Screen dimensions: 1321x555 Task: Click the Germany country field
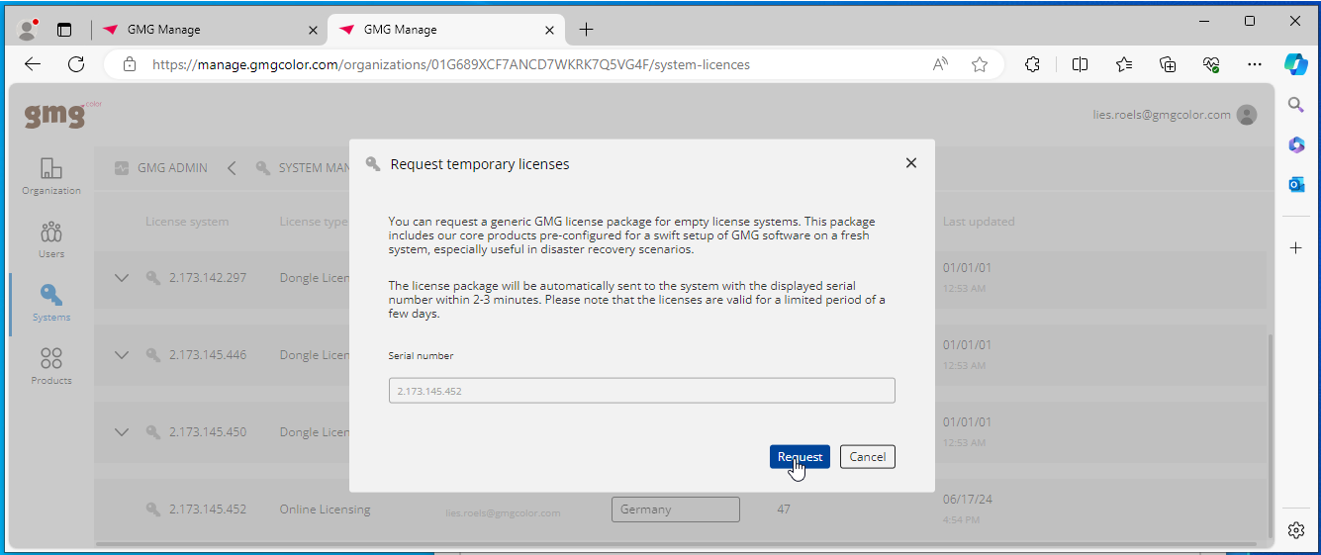[675, 509]
